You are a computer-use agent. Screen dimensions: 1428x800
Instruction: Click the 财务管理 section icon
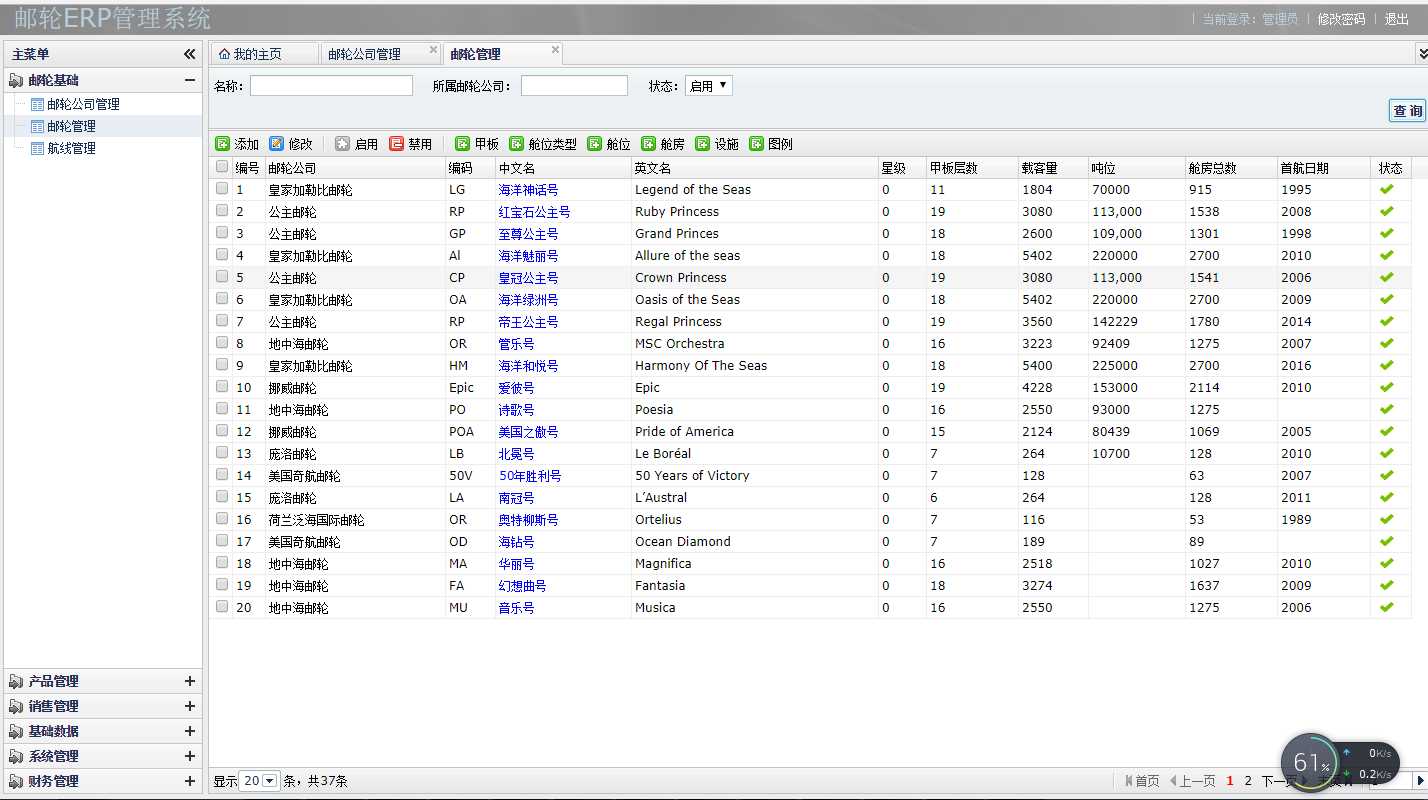16,781
